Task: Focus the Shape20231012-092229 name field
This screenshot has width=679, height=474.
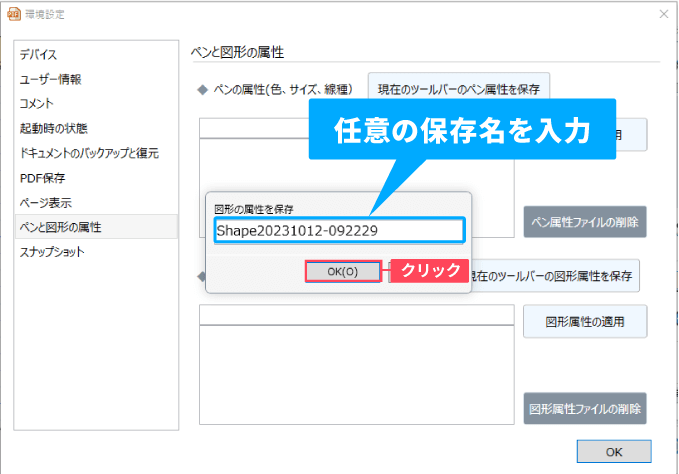Action: tap(338, 230)
